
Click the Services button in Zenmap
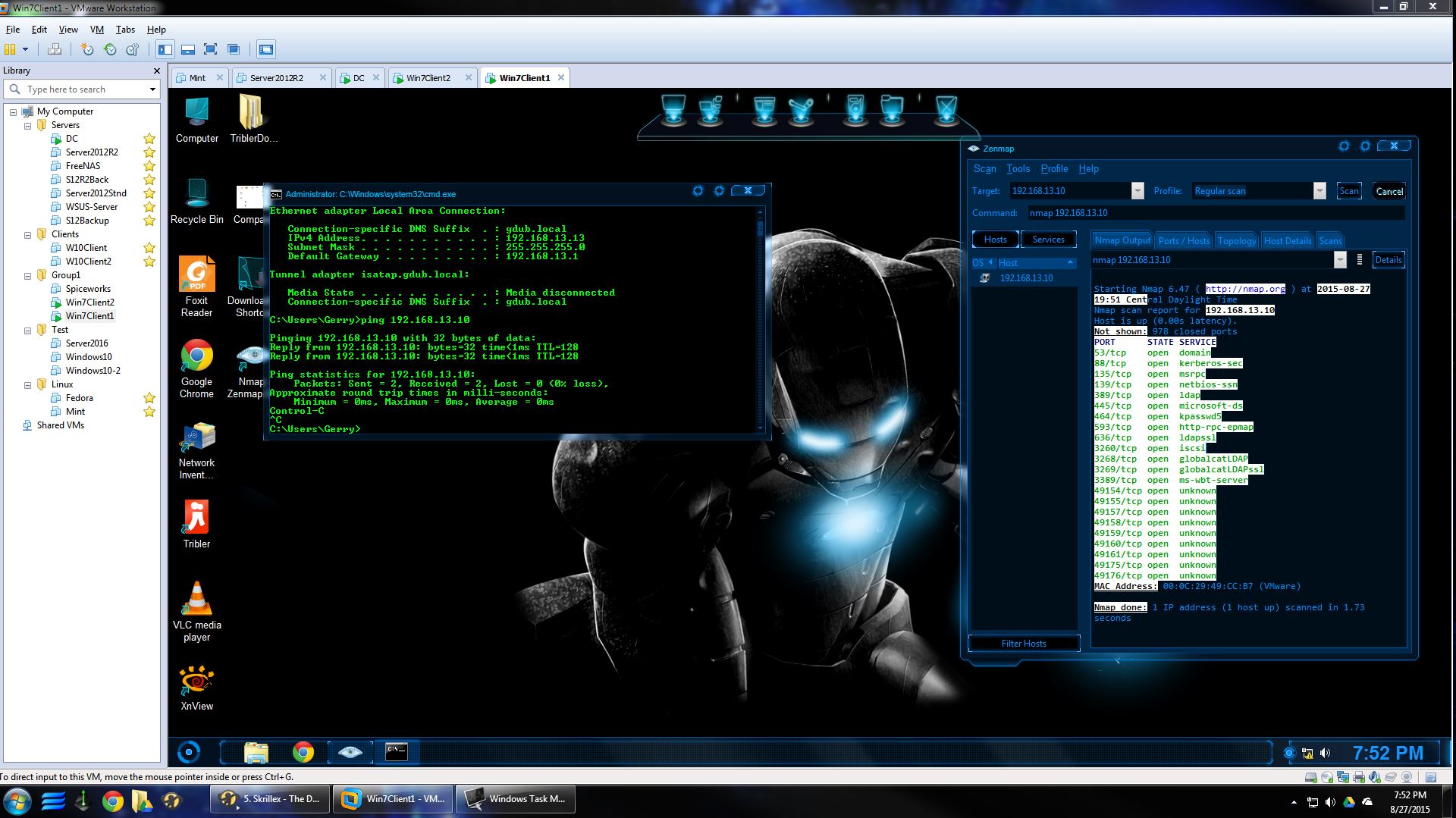point(1048,240)
